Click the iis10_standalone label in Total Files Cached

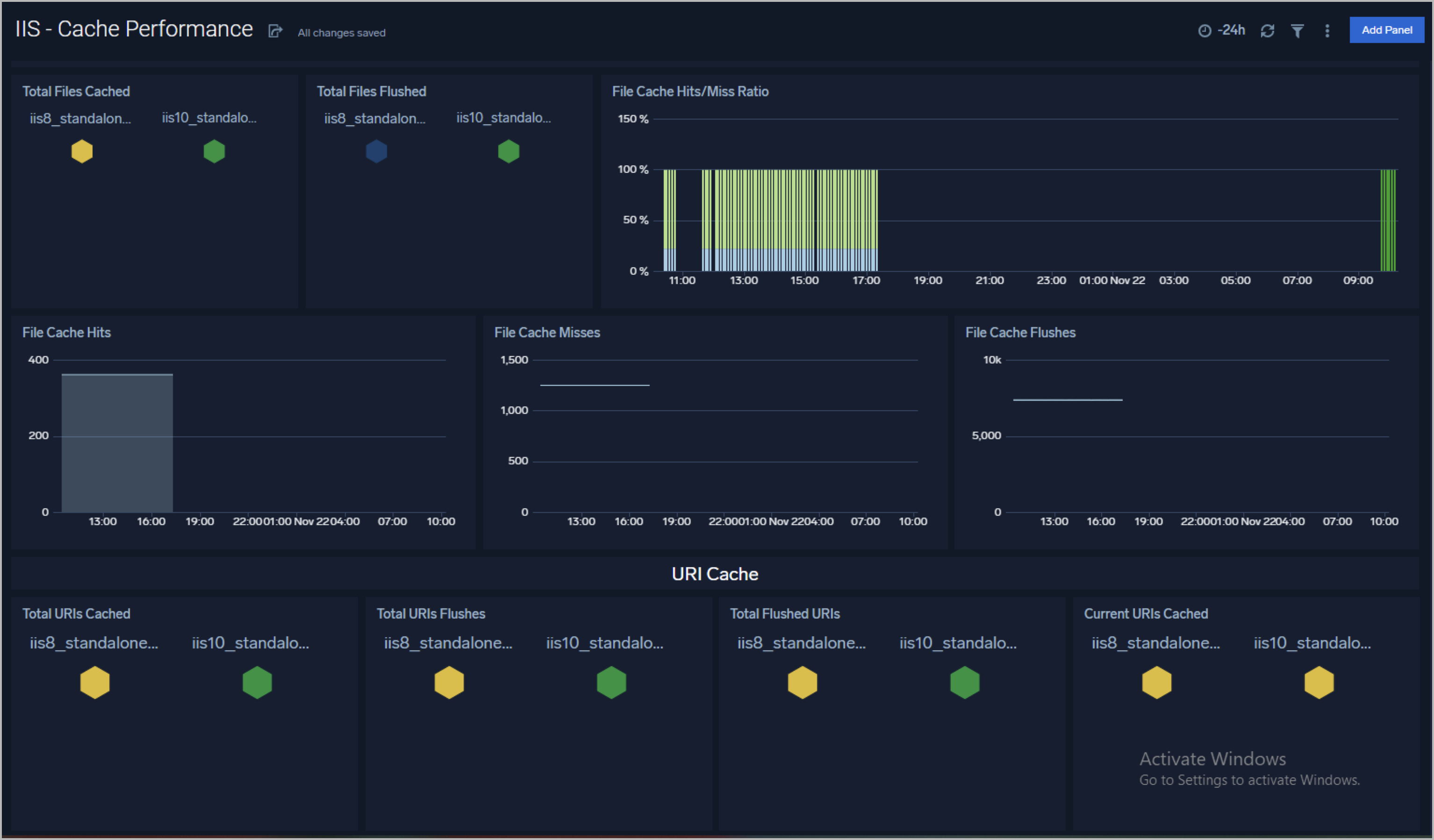pyautogui.click(x=209, y=118)
